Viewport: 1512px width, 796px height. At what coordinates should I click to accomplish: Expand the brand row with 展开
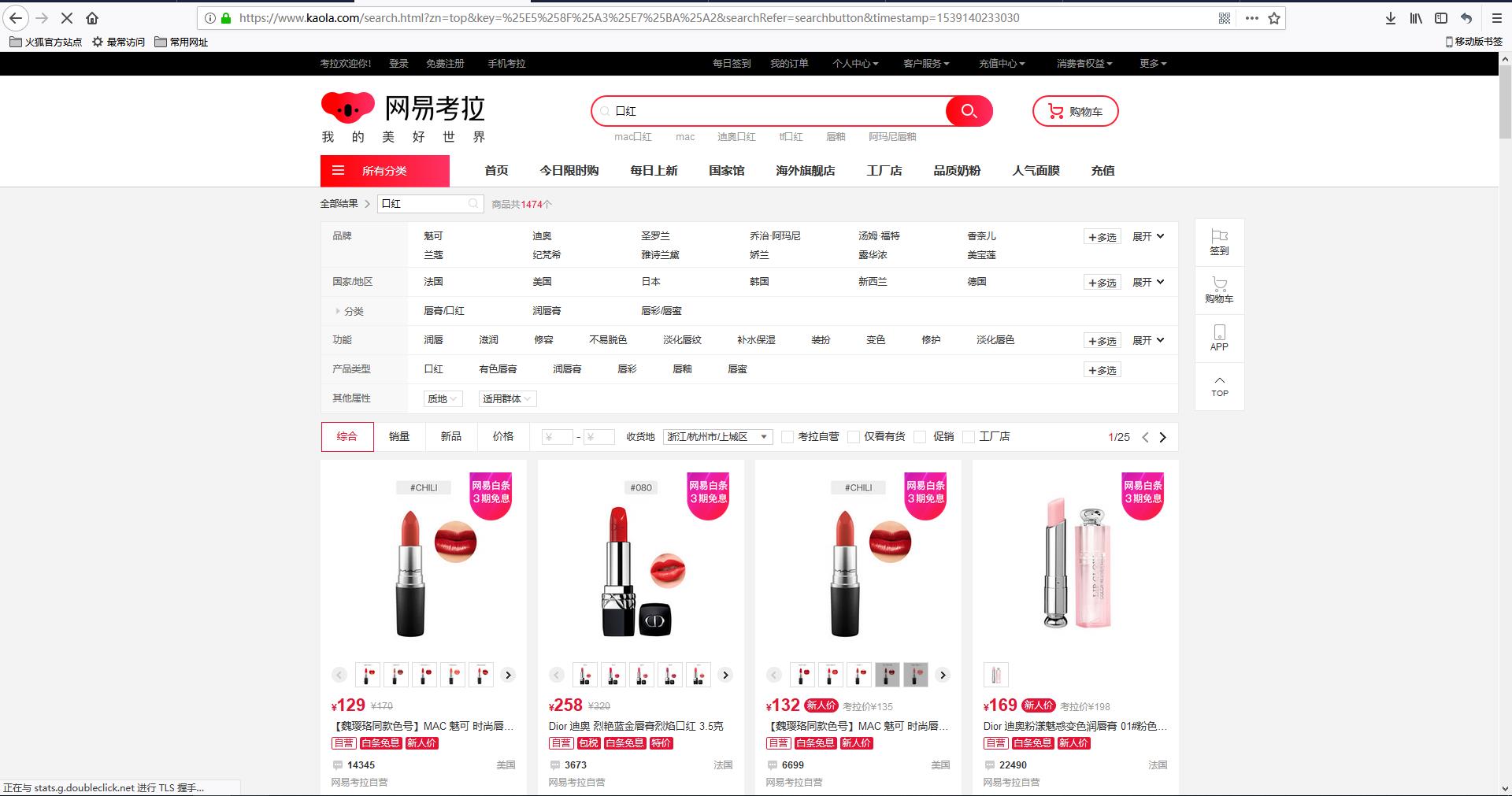[x=1148, y=236]
